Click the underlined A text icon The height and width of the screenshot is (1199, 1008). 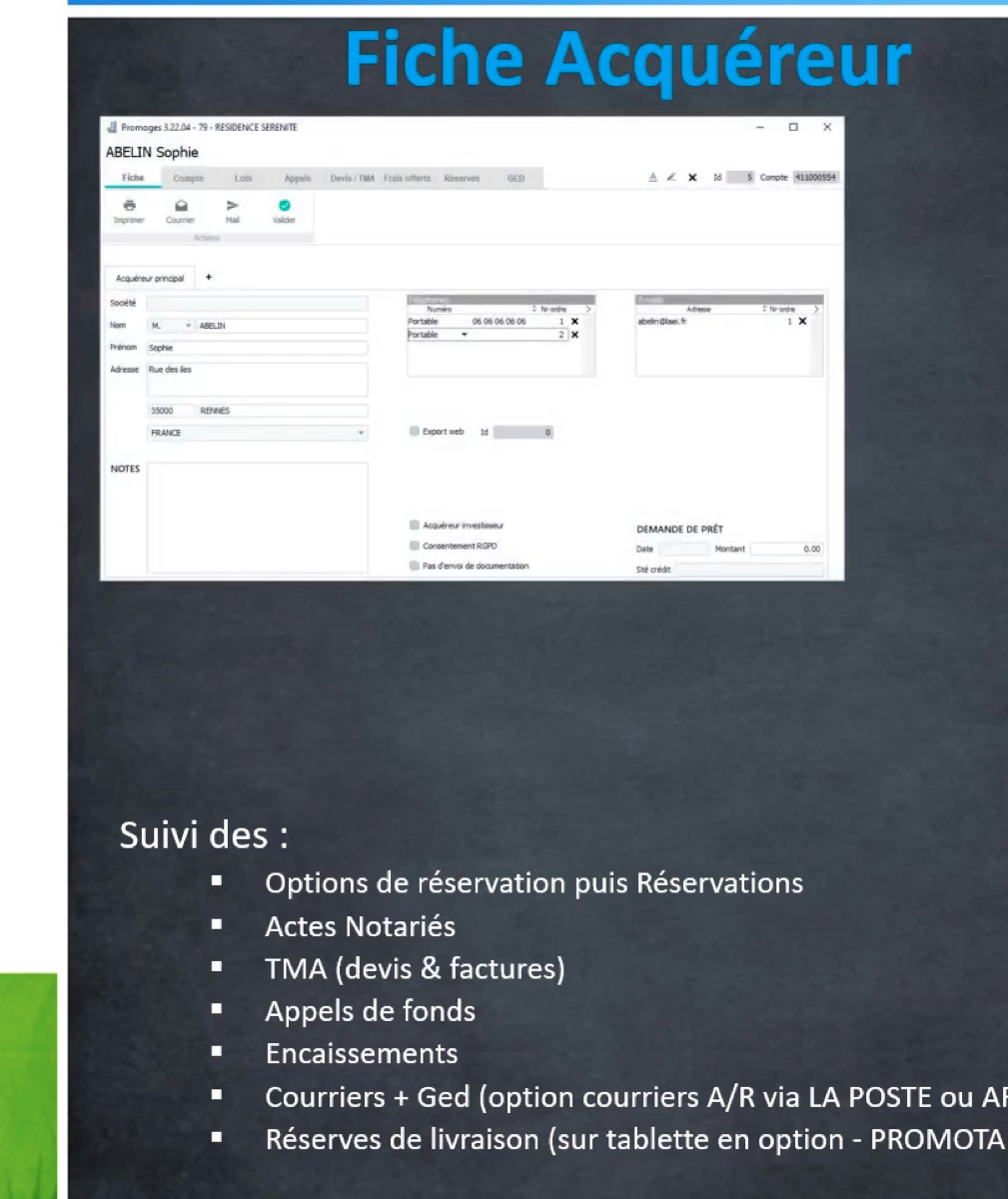tap(653, 178)
